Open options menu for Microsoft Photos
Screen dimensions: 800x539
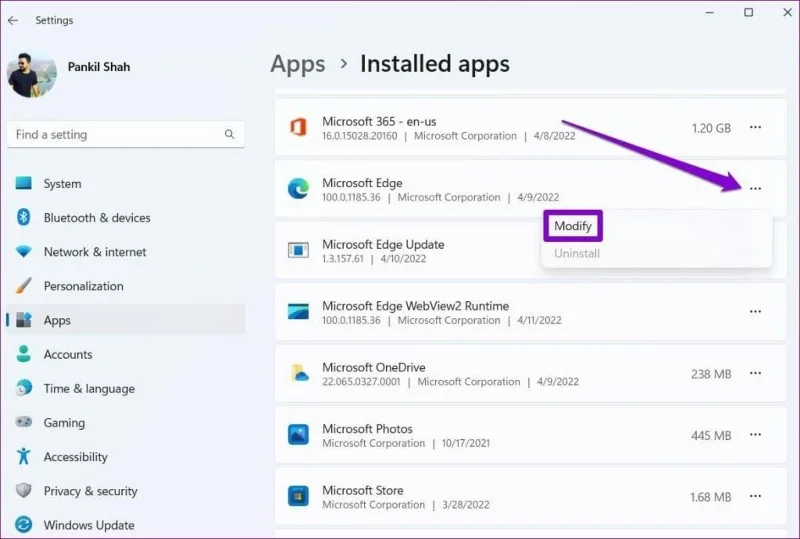click(x=755, y=435)
